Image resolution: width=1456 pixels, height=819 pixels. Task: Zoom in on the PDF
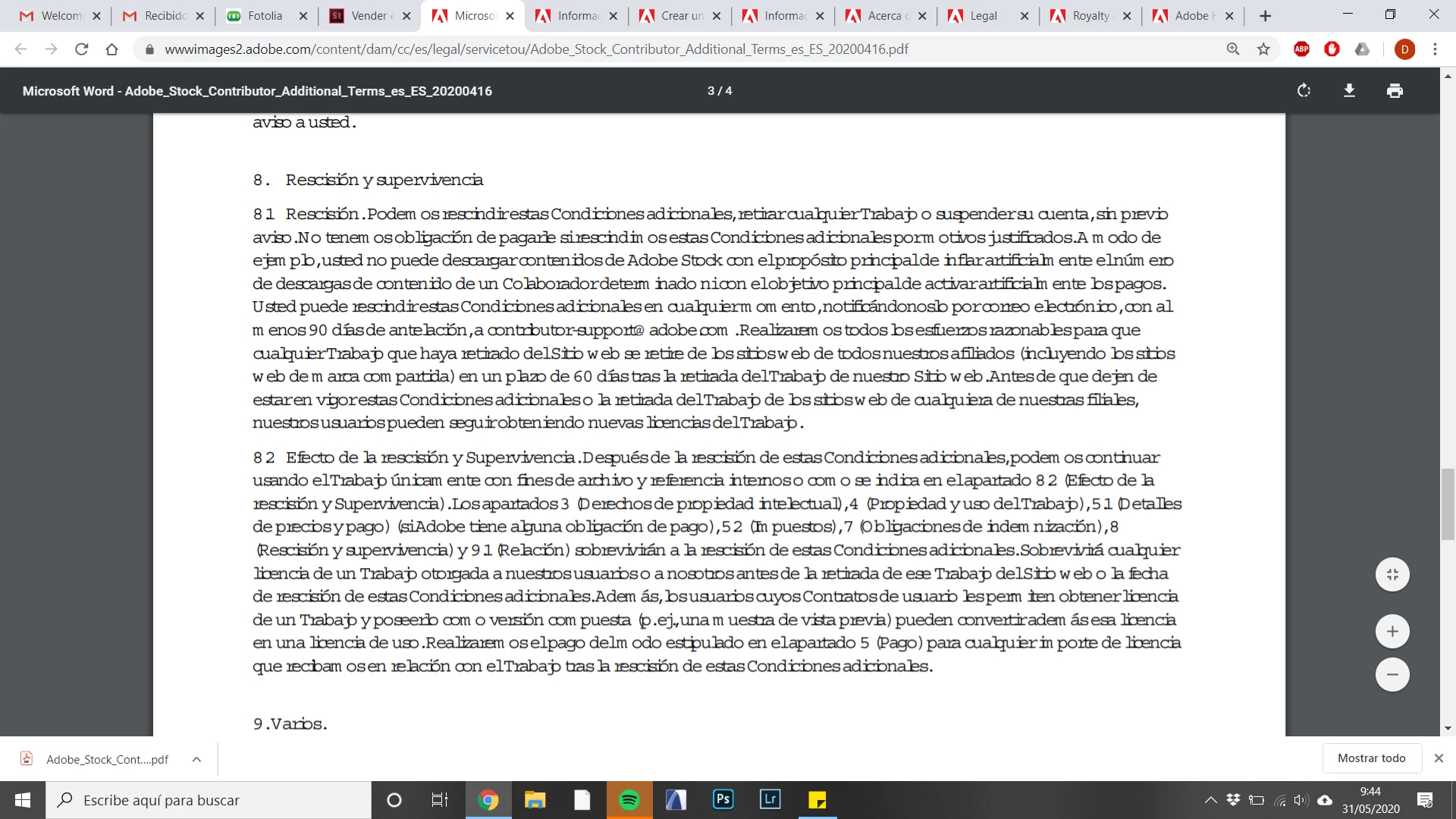coord(1392,632)
